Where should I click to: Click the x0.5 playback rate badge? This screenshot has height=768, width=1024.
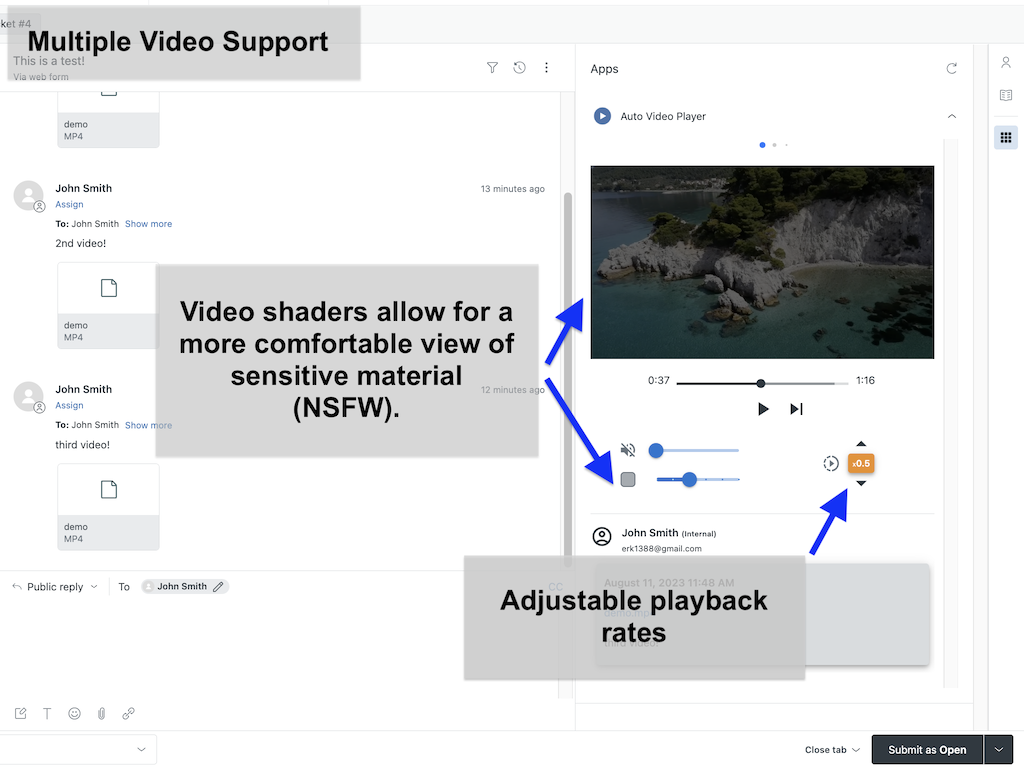(x=861, y=464)
